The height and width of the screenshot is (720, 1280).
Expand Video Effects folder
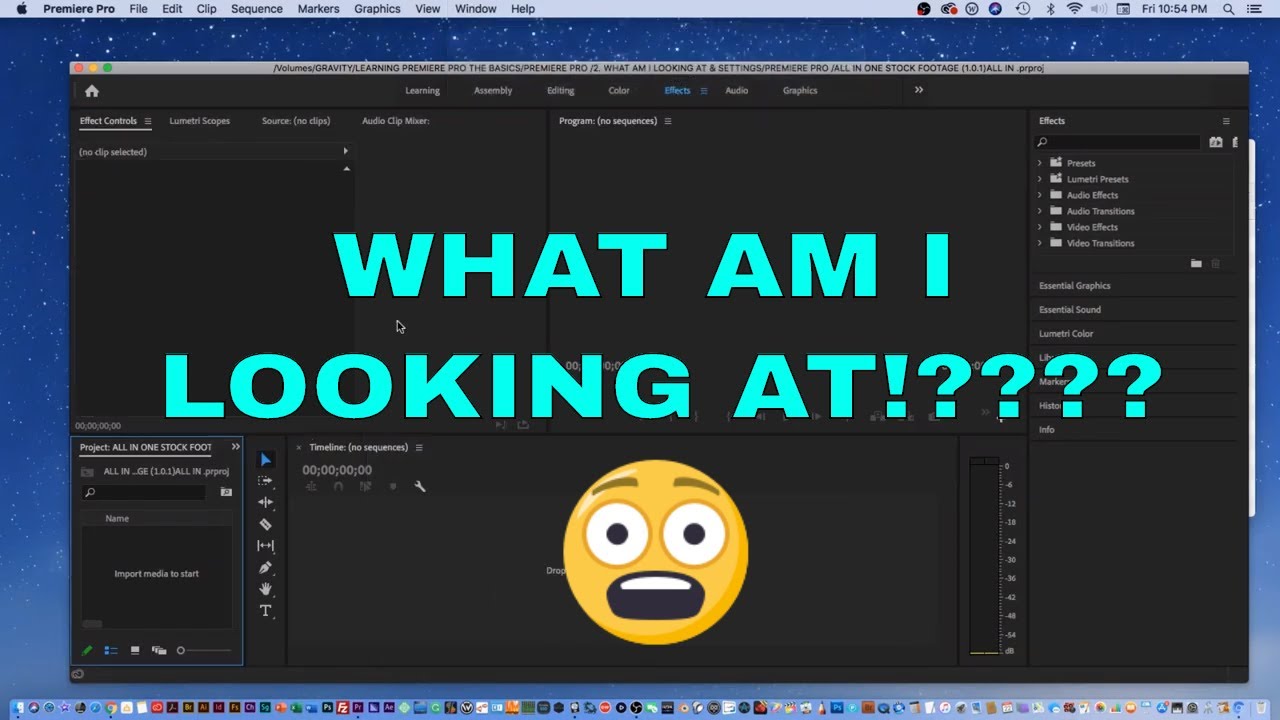pos(1039,227)
